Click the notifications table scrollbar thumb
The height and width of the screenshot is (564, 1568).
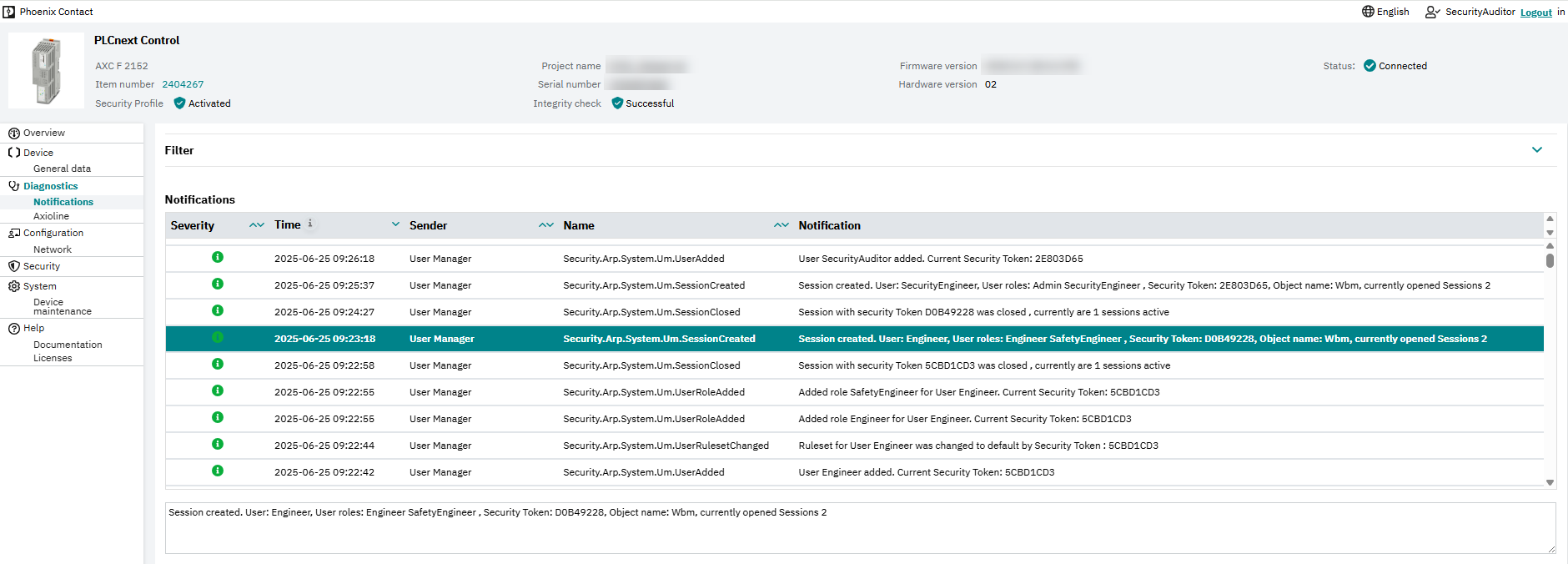pyautogui.click(x=1550, y=260)
